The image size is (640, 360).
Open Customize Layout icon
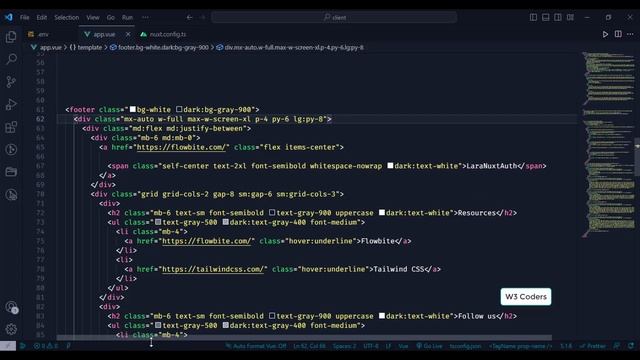(x=570, y=17)
